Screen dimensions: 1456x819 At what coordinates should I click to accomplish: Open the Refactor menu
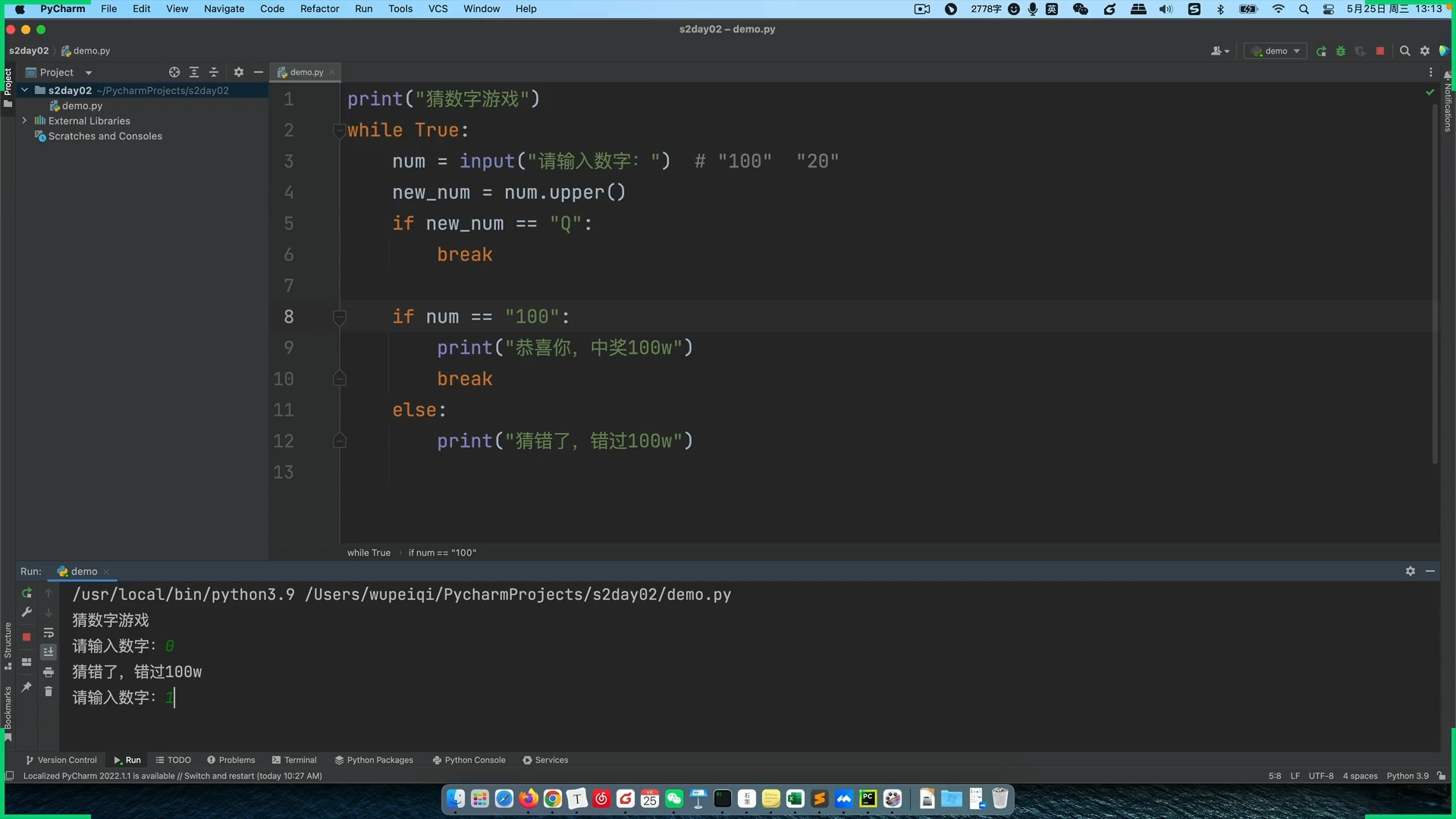pos(319,9)
